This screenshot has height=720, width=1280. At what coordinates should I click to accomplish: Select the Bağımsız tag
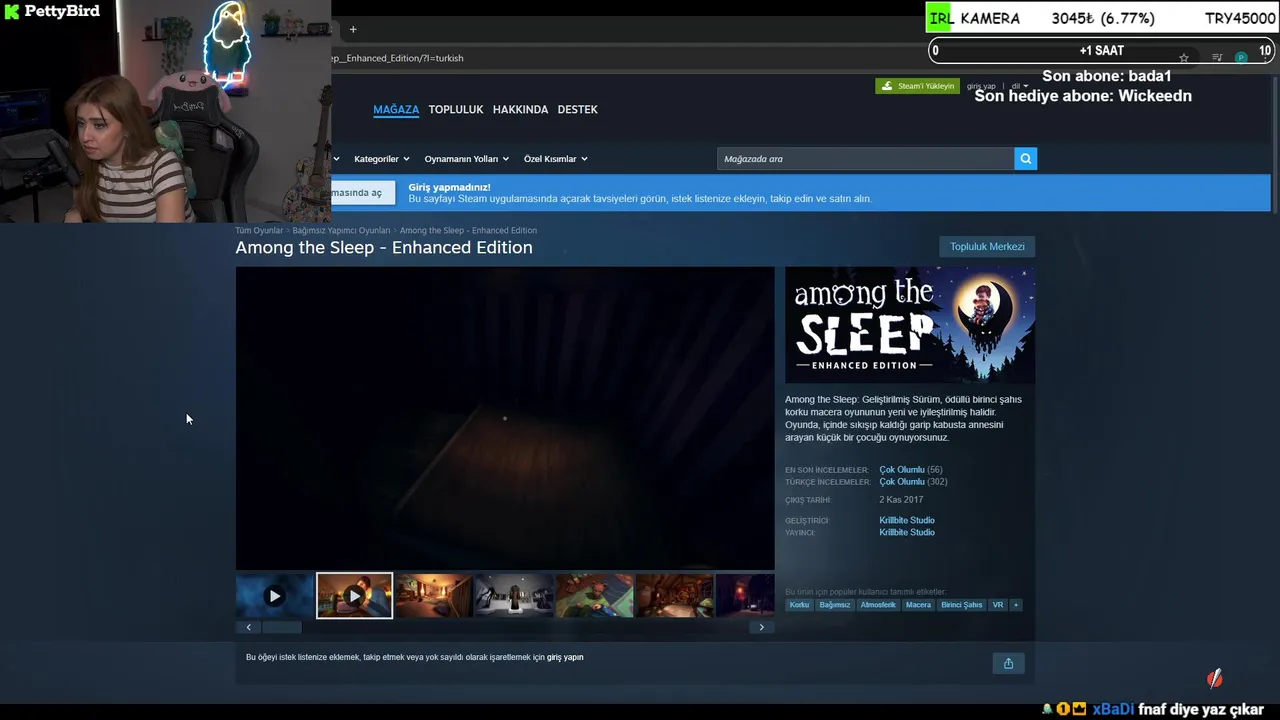(834, 605)
